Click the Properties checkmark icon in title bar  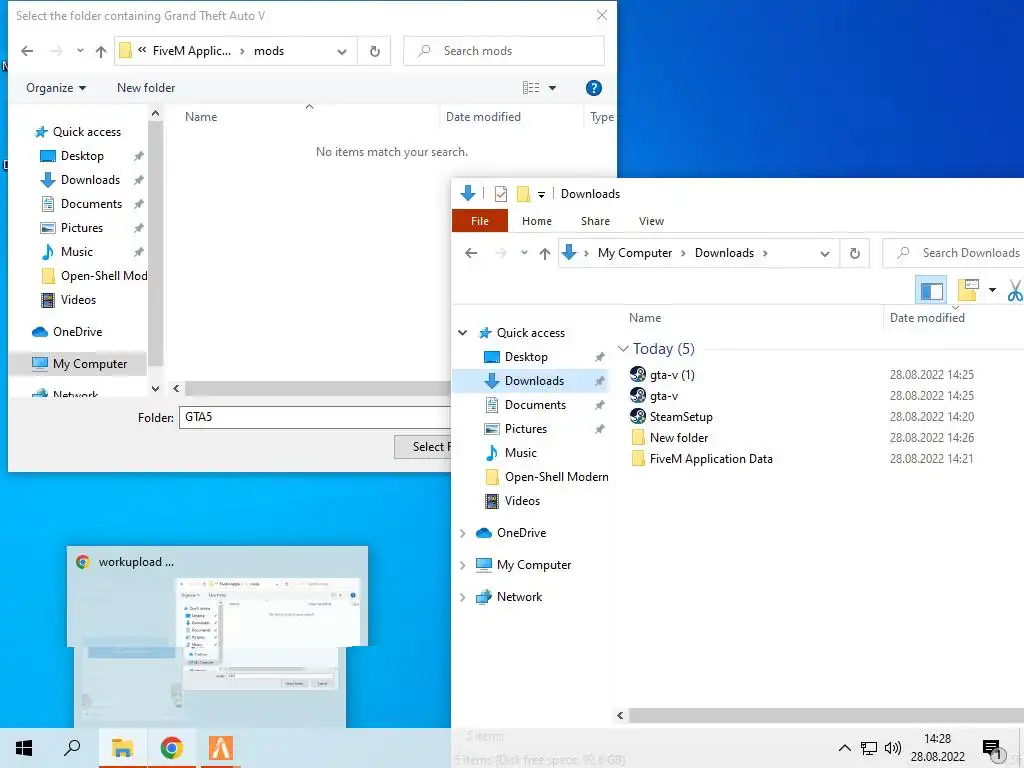tap(501, 194)
